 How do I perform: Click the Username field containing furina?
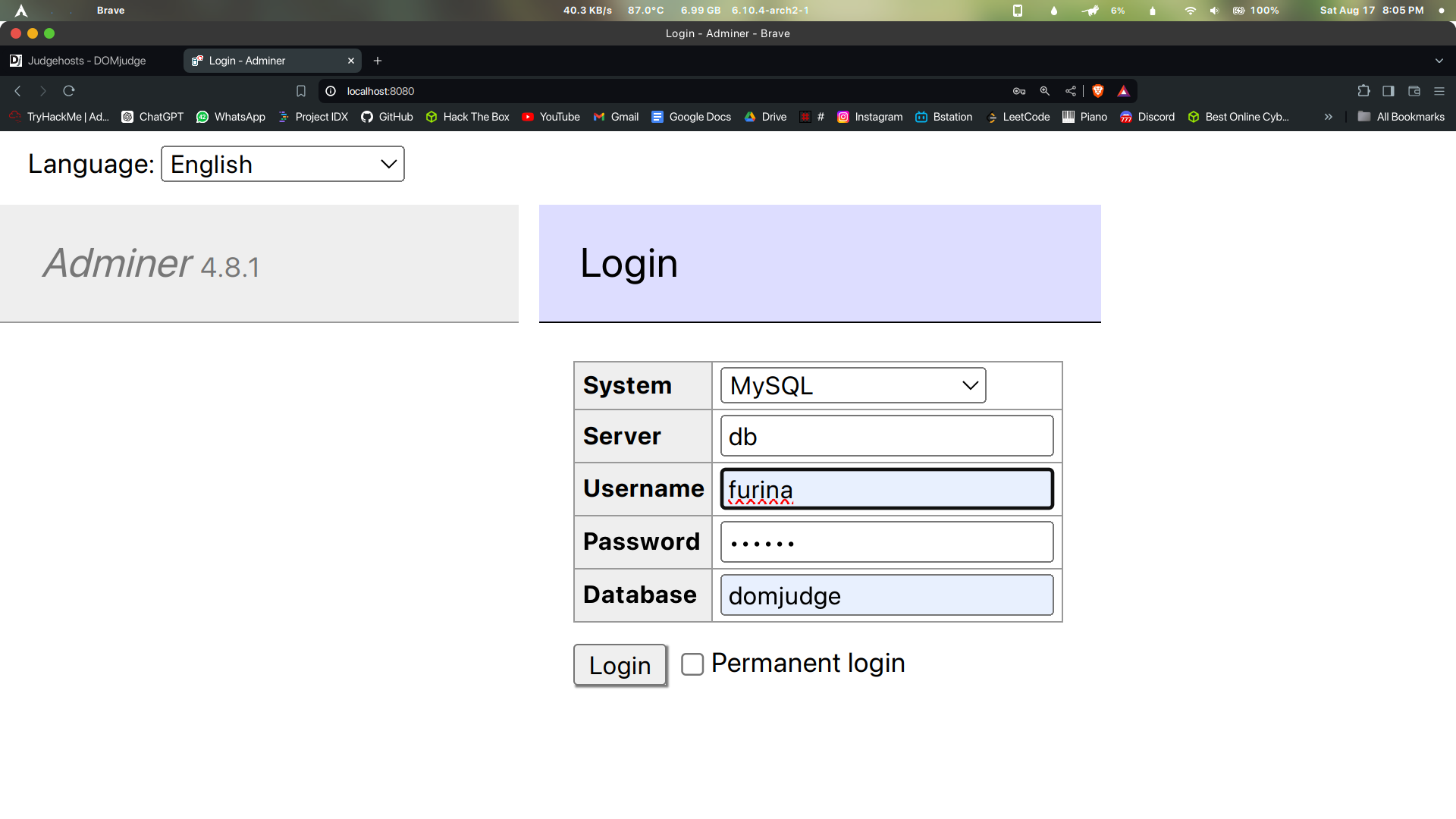pyautogui.click(x=886, y=489)
